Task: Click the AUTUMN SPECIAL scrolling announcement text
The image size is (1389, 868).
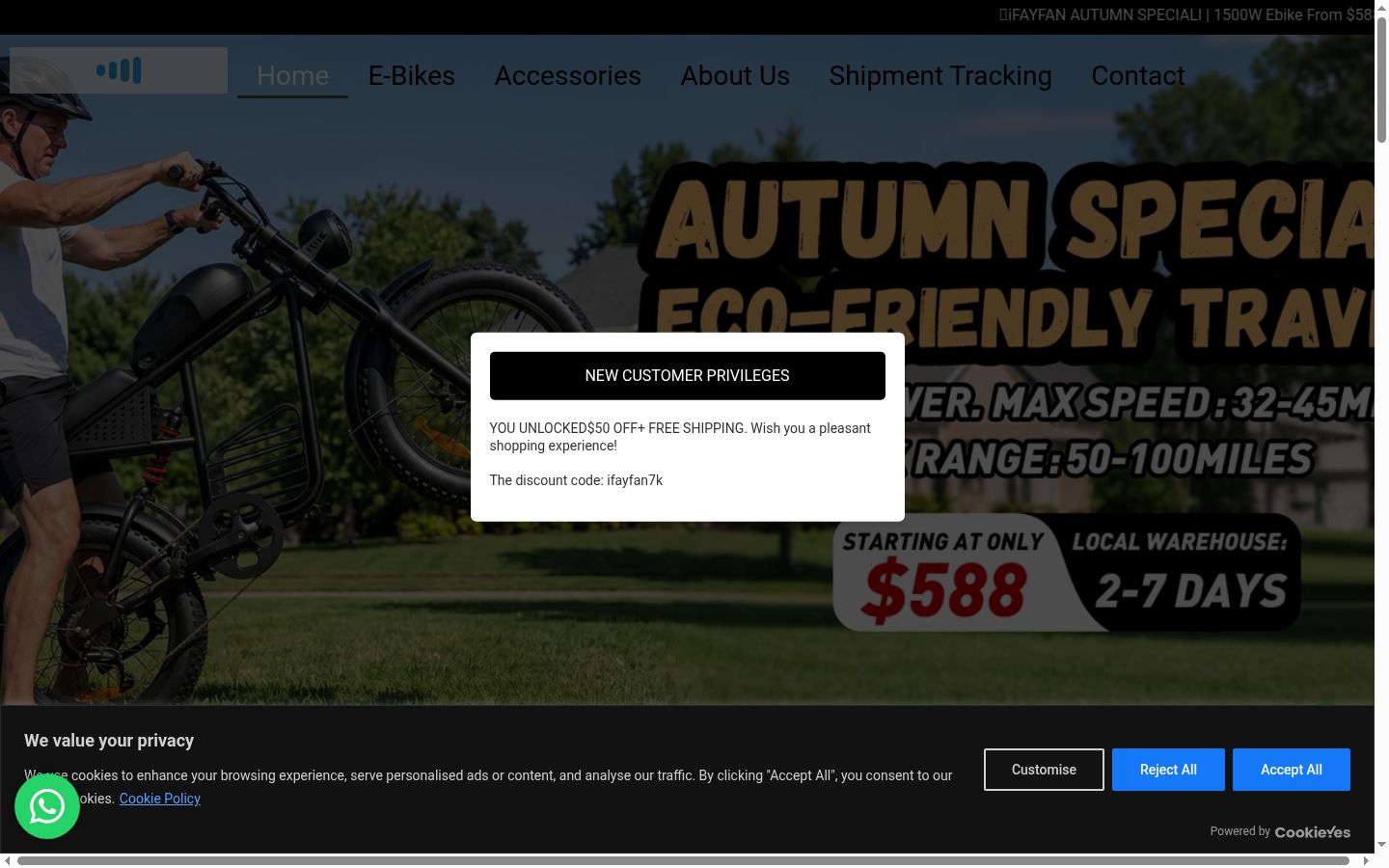Action: point(1186,15)
